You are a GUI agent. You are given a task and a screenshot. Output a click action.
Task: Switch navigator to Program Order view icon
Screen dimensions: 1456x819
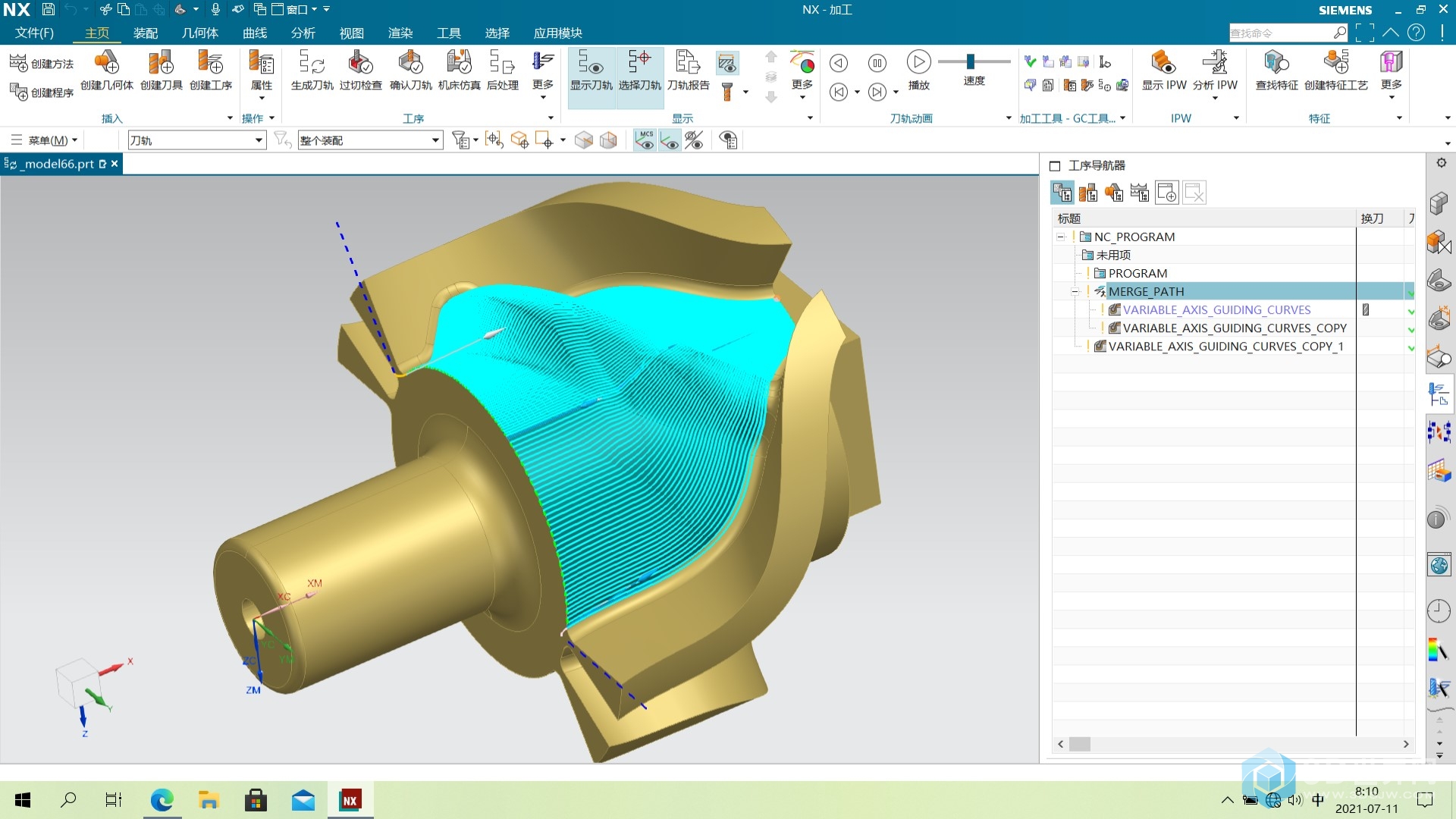[1062, 193]
